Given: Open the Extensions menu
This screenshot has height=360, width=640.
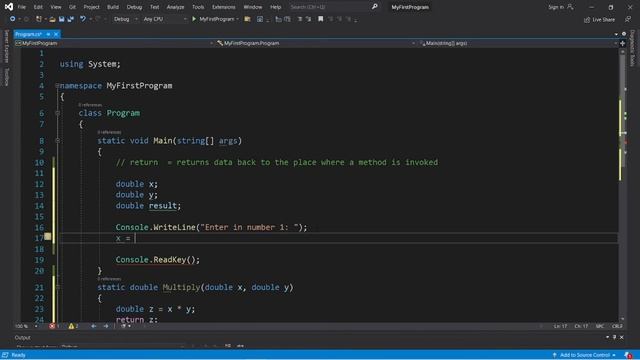Looking at the screenshot, I should (224, 7).
